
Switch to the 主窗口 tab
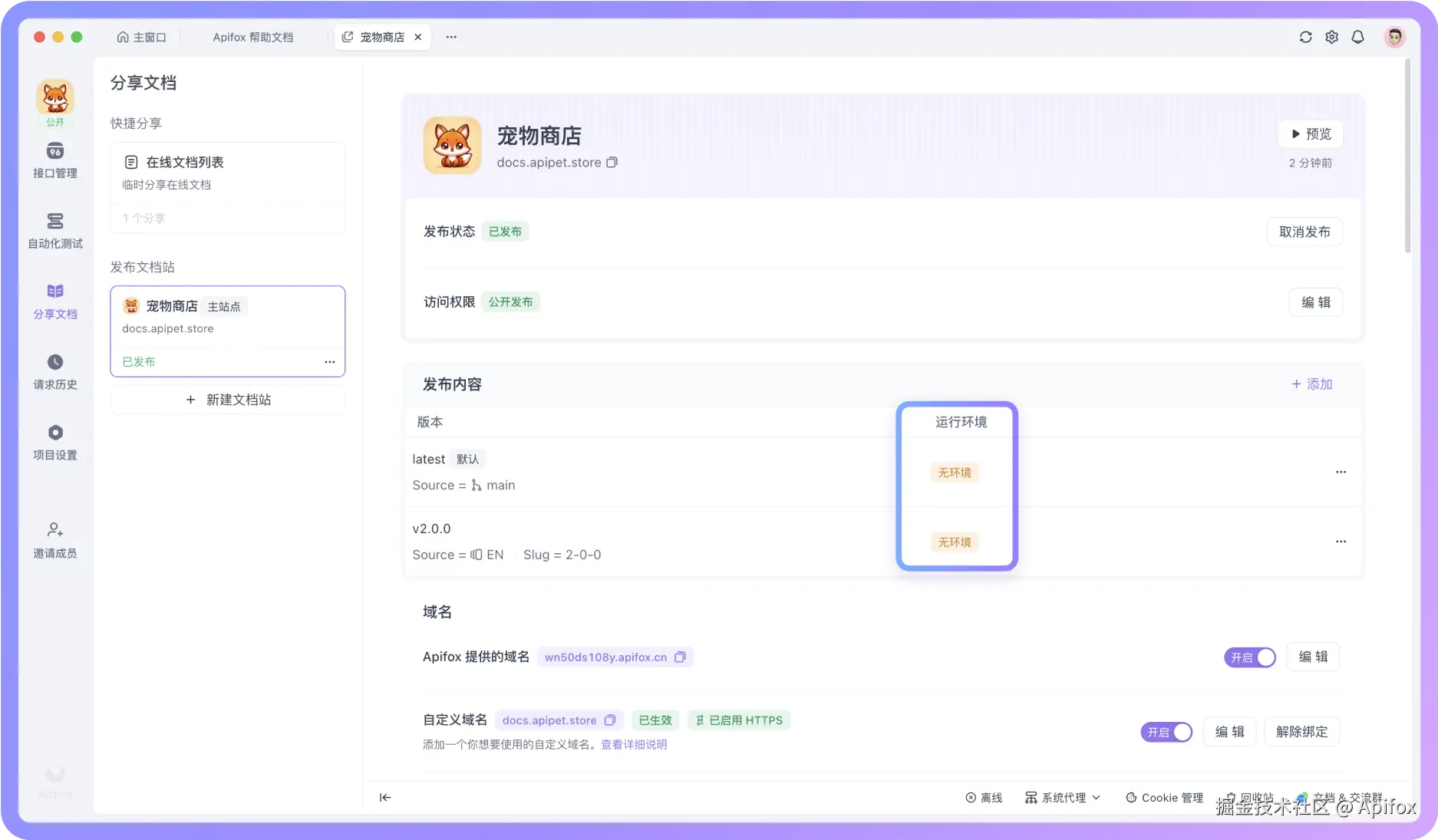click(x=141, y=37)
